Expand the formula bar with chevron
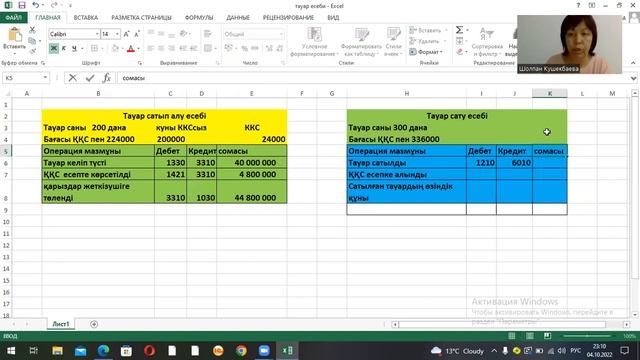Image resolution: width=640 pixels, height=360 pixels. [x=633, y=78]
